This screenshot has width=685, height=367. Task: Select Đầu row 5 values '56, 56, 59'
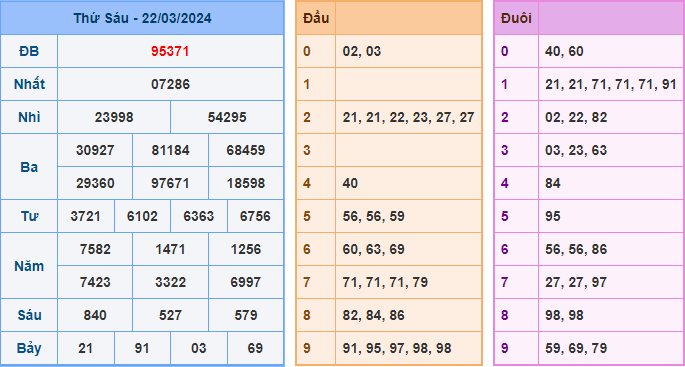(374, 216)
